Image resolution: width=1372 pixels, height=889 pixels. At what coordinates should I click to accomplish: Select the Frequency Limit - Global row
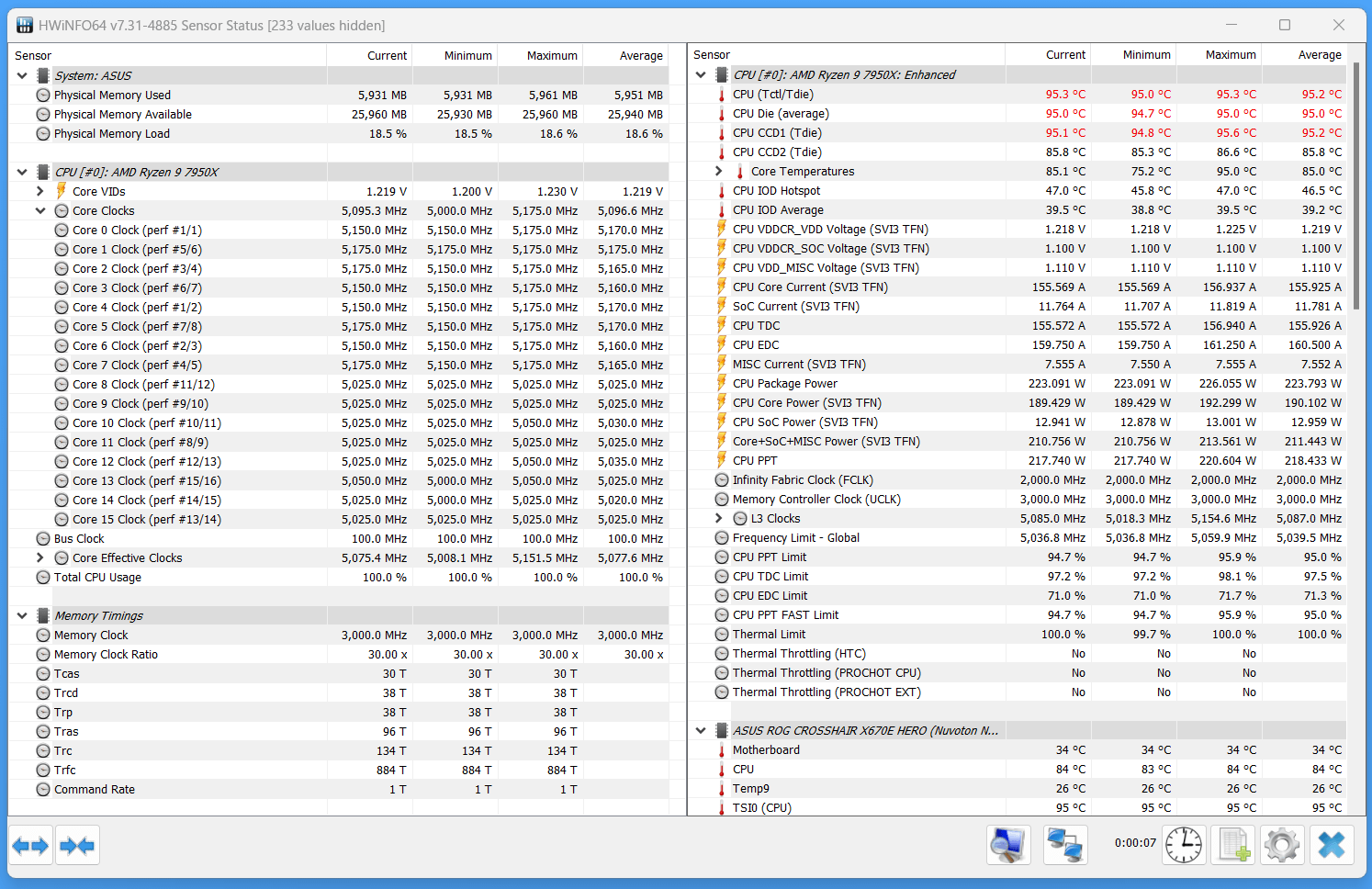pyautogui.click(x=1018, y=538)
